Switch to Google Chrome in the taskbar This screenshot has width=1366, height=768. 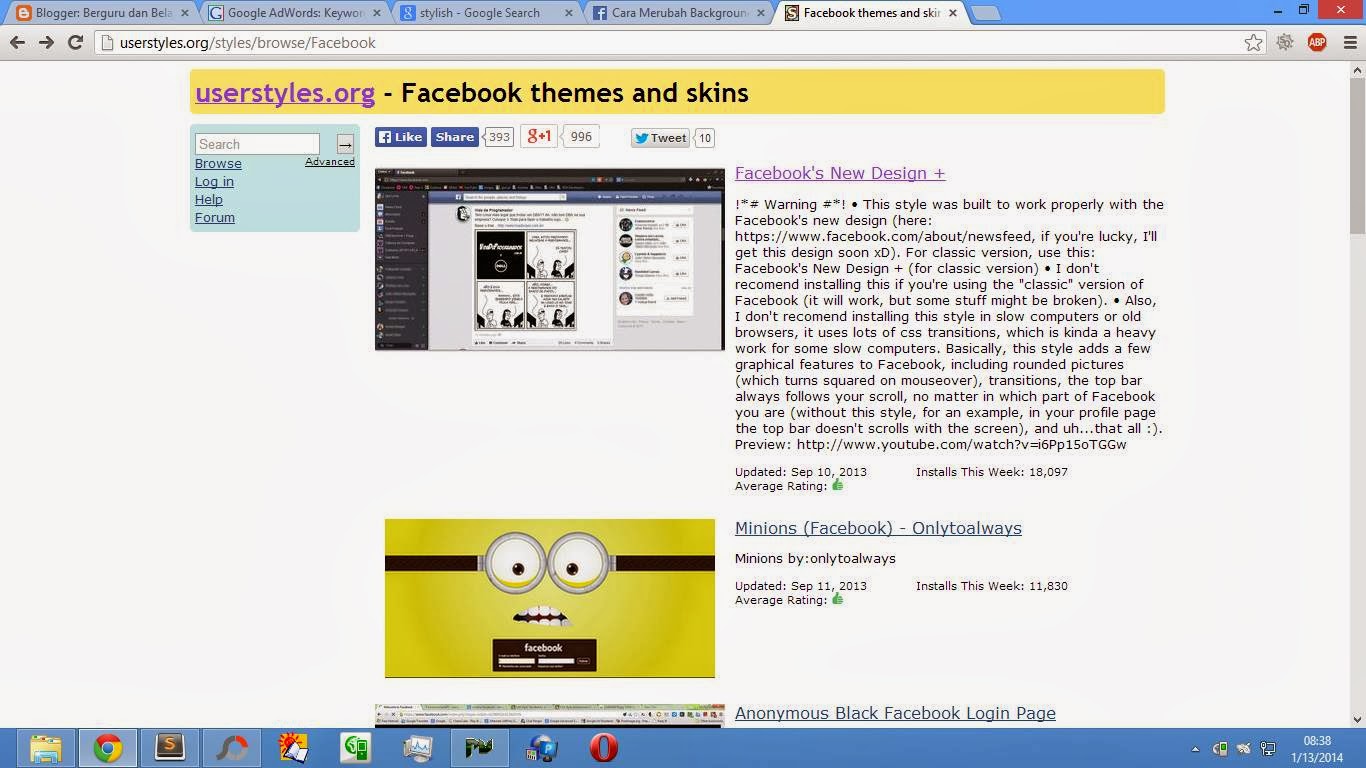(x=108, y=748)
